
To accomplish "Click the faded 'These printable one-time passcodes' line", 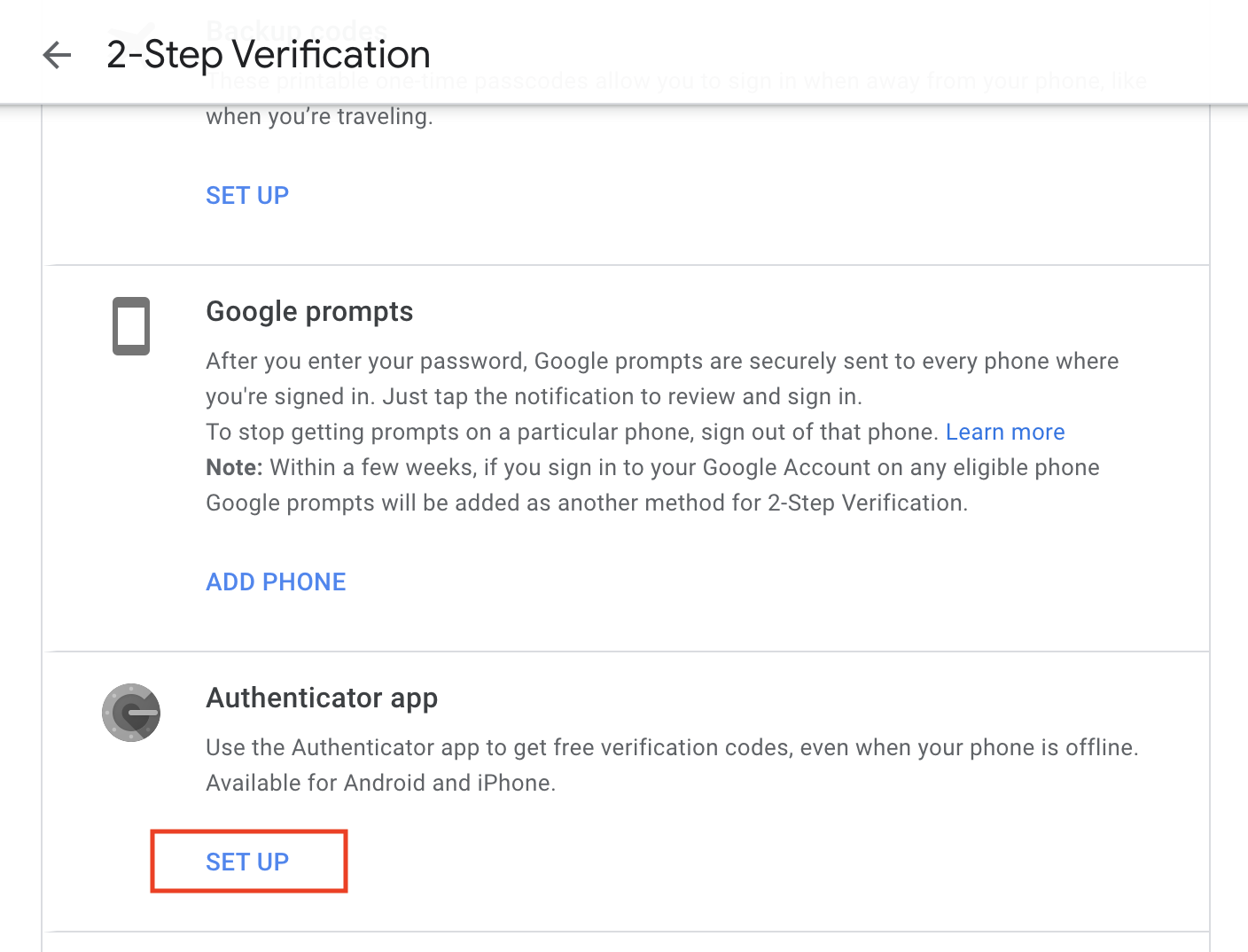I will (676, 82).
